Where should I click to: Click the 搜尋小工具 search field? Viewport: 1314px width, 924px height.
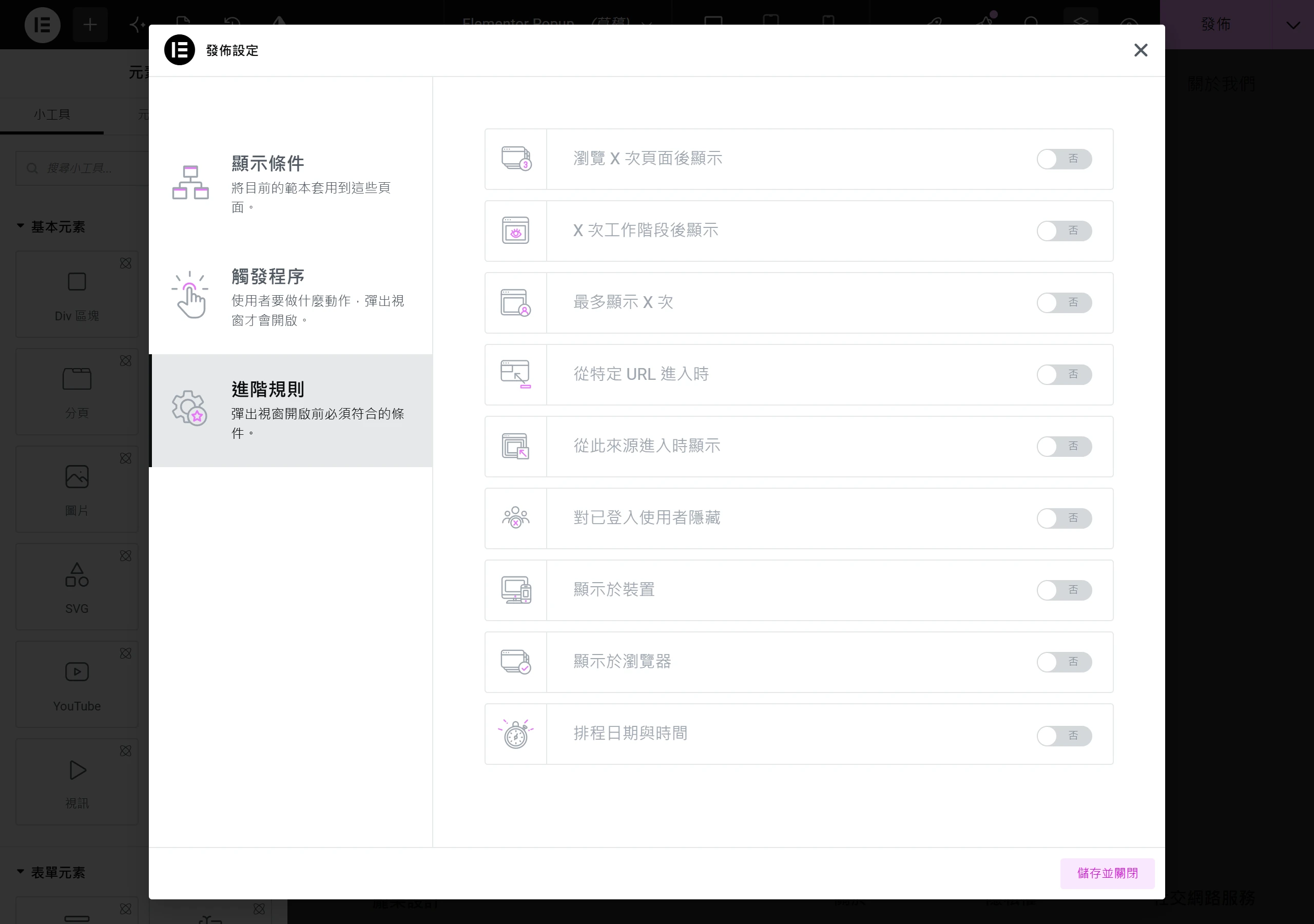click(x=82, y=168)
